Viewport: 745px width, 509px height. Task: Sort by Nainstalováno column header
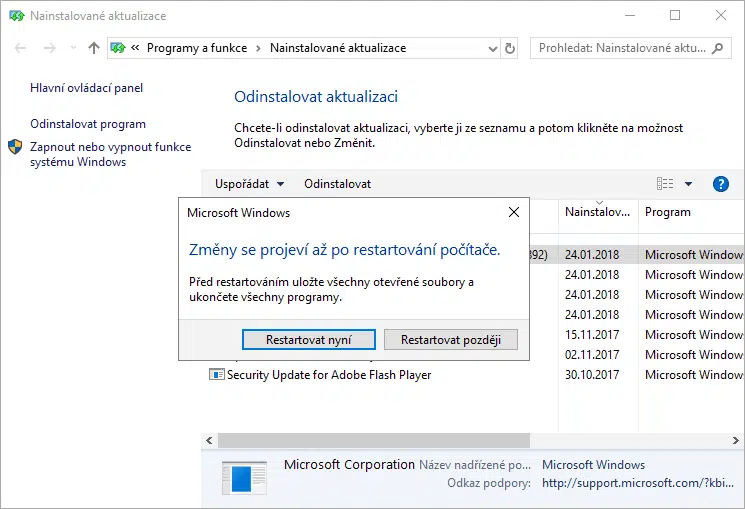(x=598, y=212)
